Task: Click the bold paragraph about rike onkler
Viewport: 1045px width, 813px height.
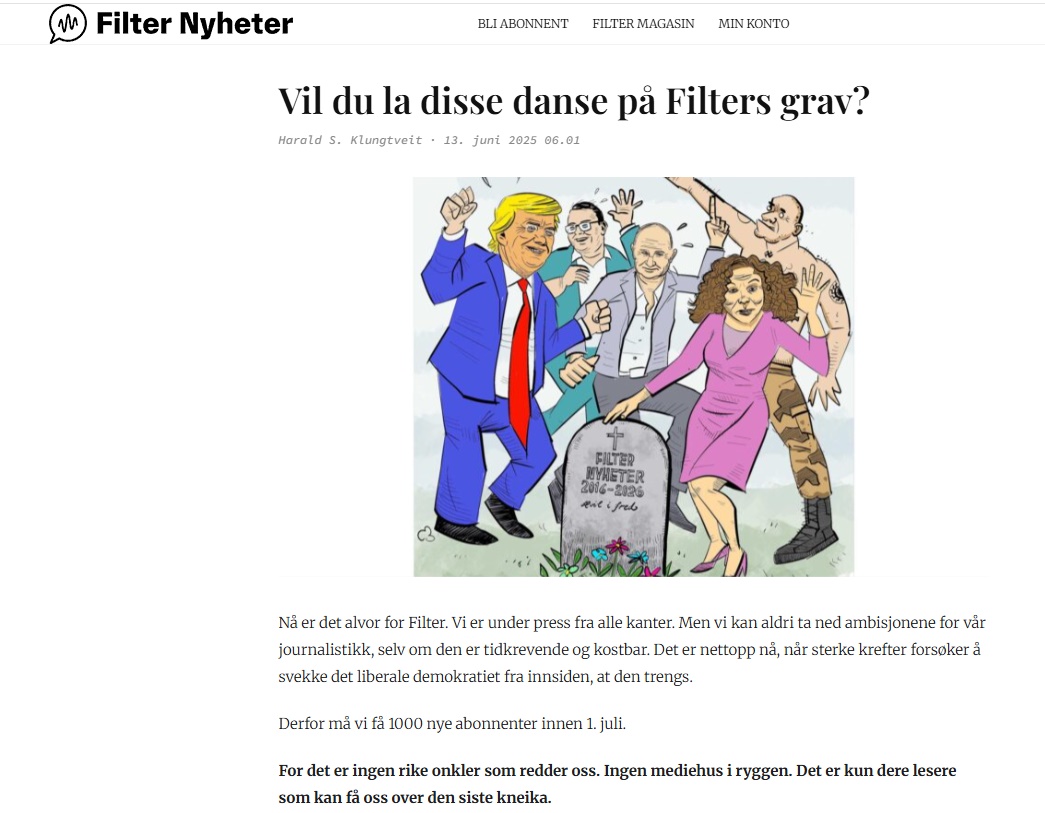Action: click(617, 784)
